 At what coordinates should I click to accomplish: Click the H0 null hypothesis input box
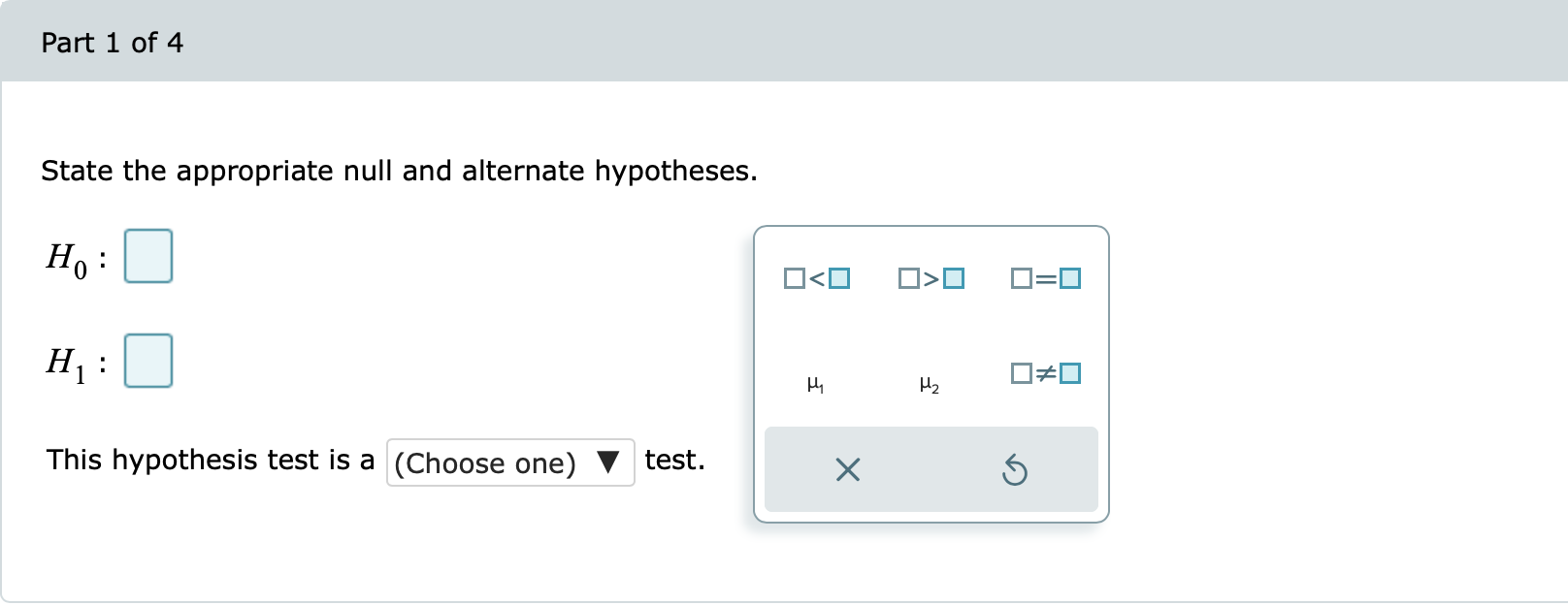(148, 256)
